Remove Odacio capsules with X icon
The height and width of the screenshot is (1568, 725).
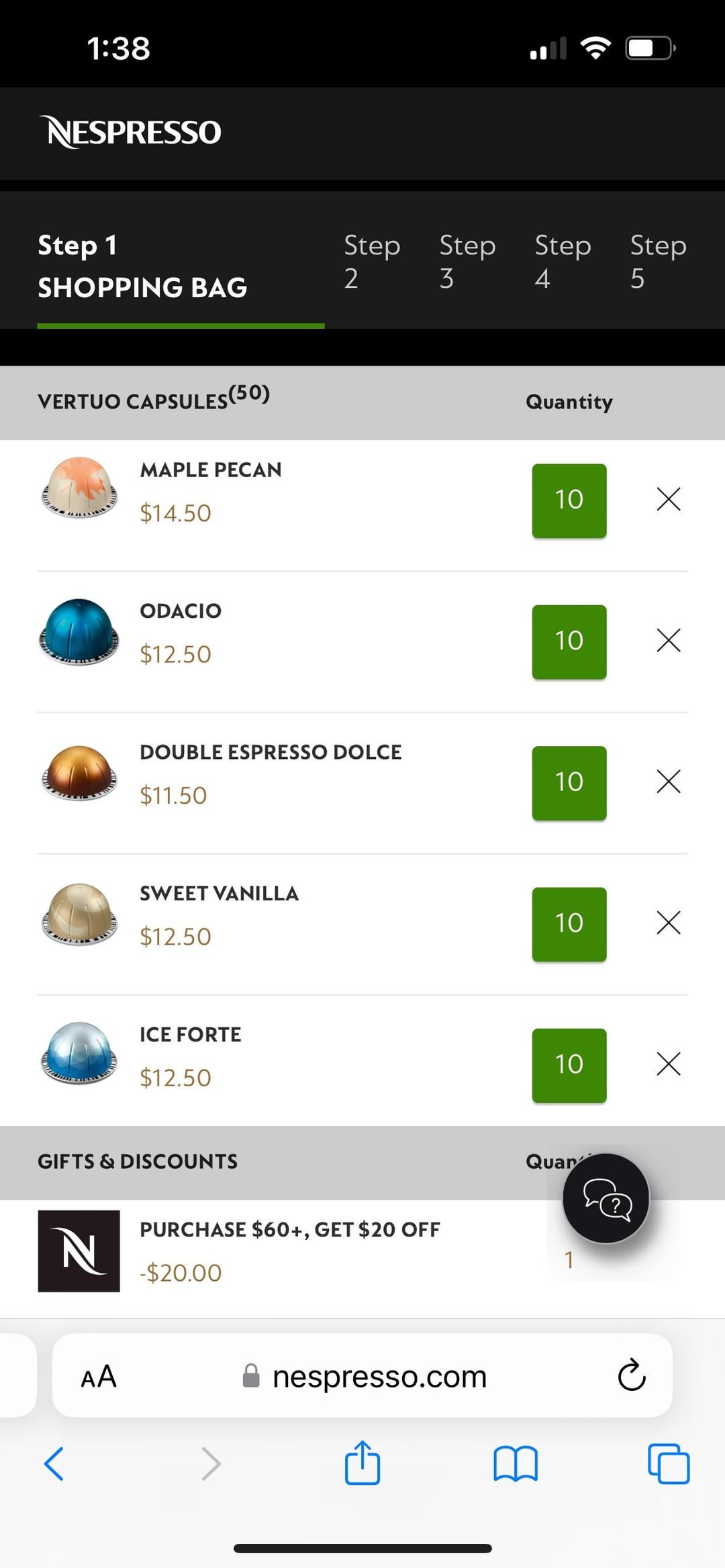668,640
